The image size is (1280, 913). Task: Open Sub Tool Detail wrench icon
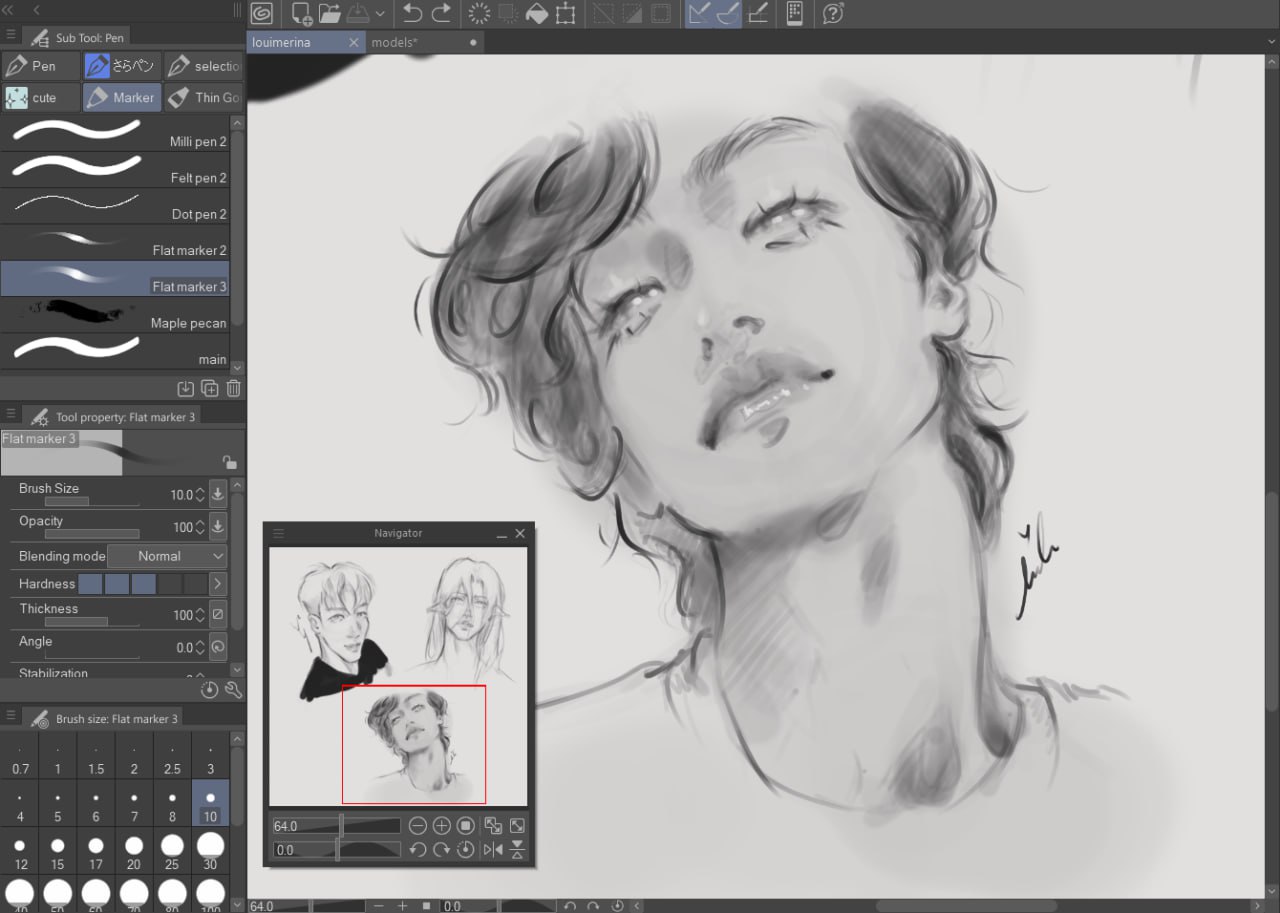click(233, 690)
